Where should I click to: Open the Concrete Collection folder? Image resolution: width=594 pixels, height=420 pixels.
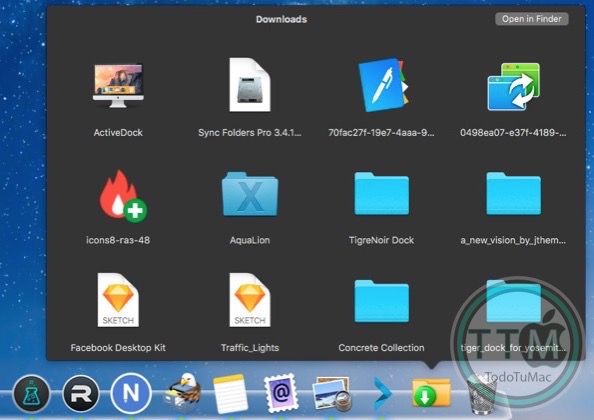coord(381,301)
